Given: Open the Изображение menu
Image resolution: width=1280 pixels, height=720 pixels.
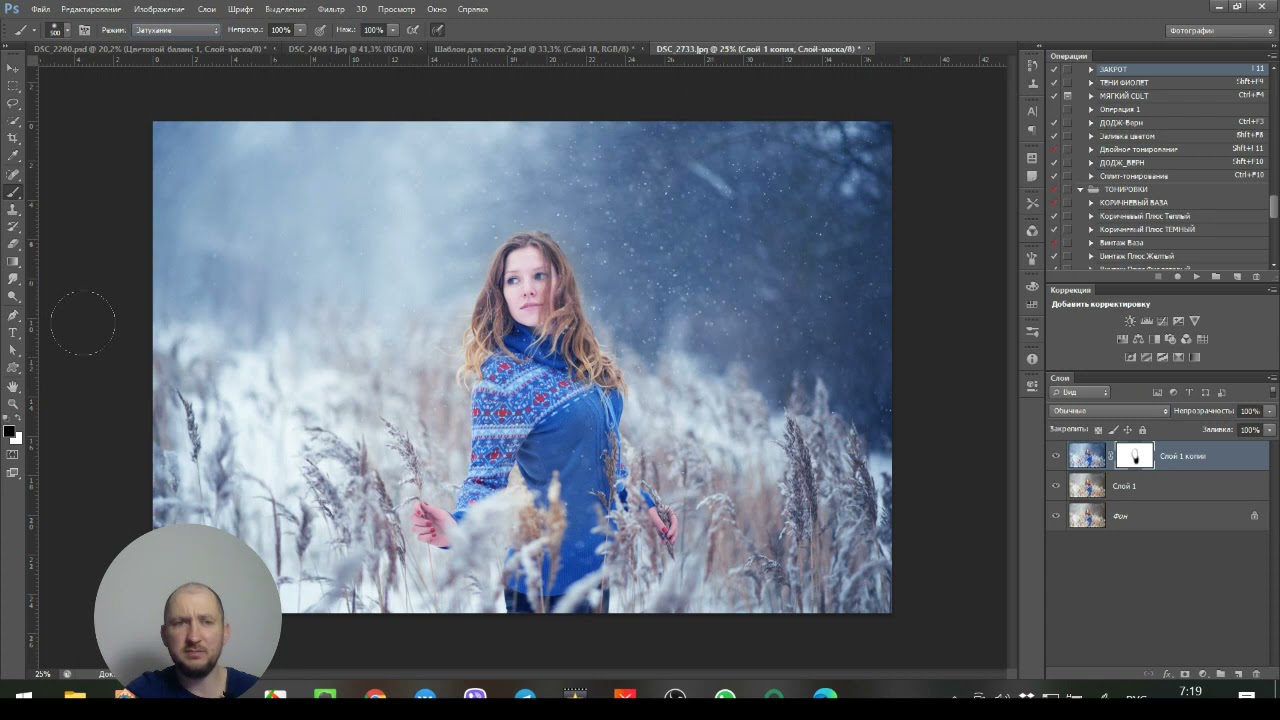Looking at the screenshot, I should tap(159, 9).
